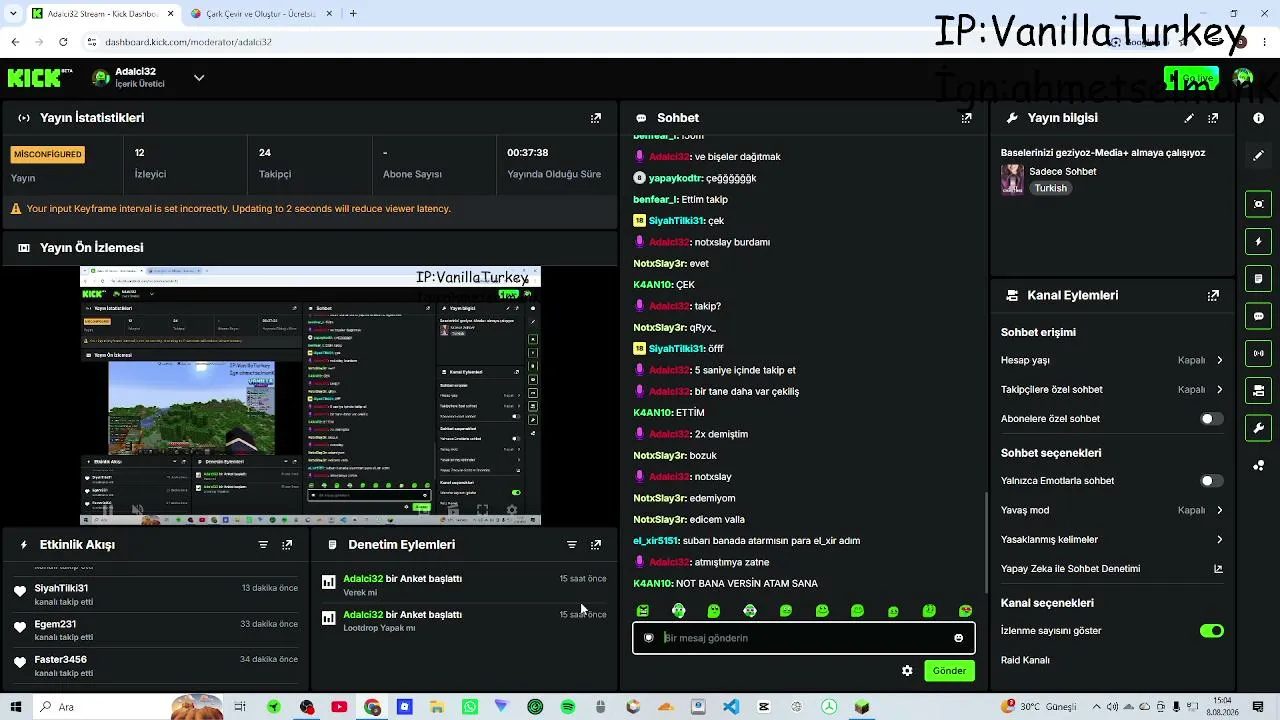Open the Adalci32 channel dropdown arrow
The width and height of the screenshot is (1280, 720).
tap(199, 78)
